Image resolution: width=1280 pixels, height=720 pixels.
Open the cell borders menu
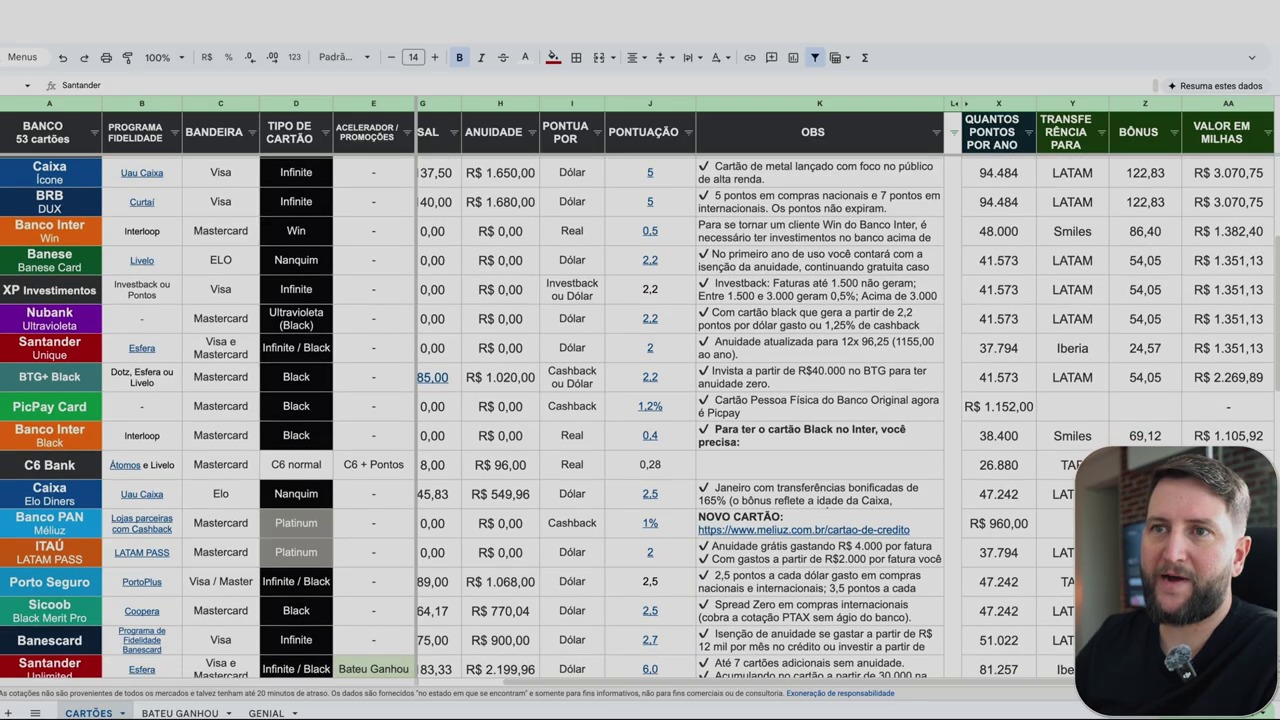[x=576, y=58]
